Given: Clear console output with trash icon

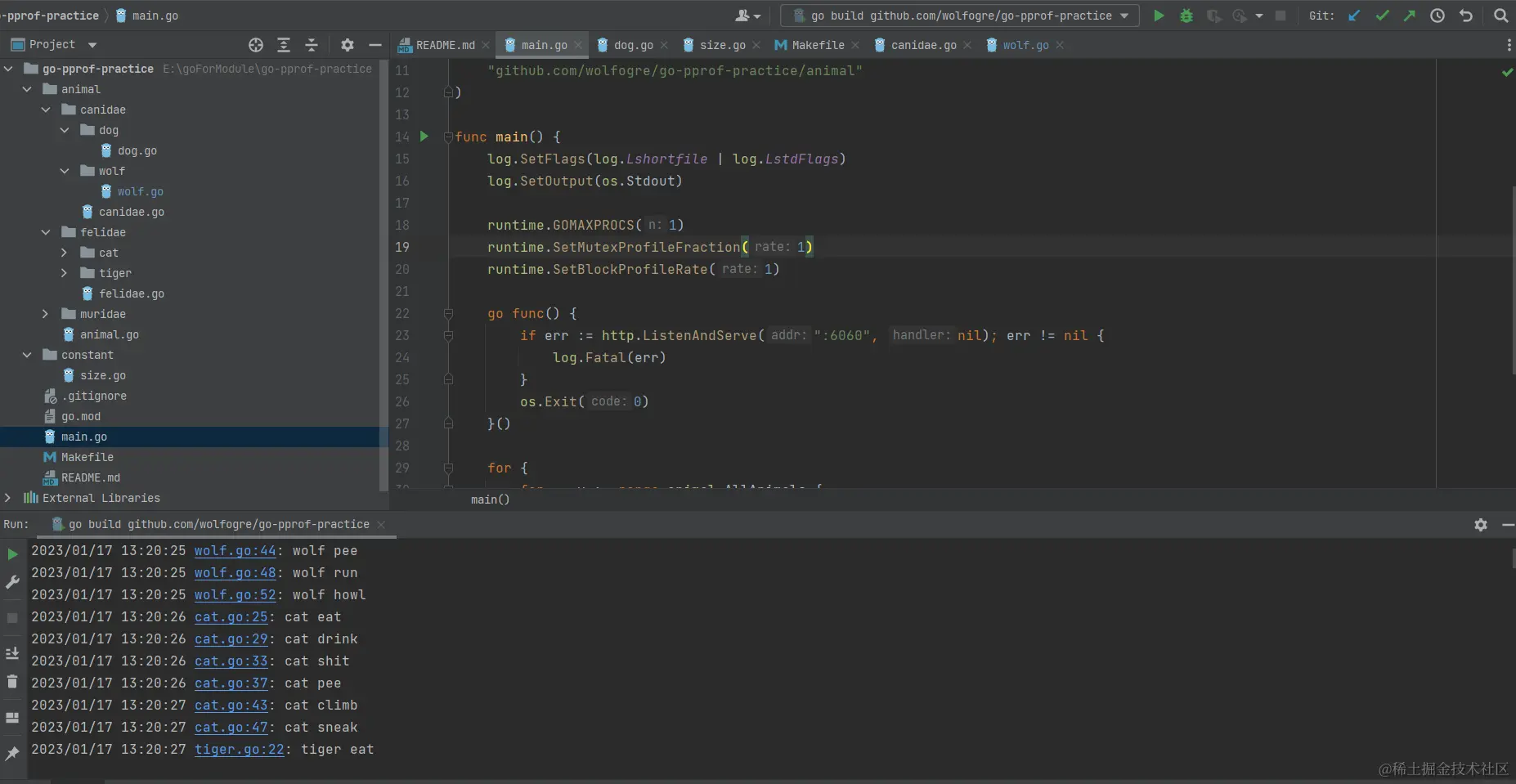Looking at the screenshot, I should (x=12, y=682).
